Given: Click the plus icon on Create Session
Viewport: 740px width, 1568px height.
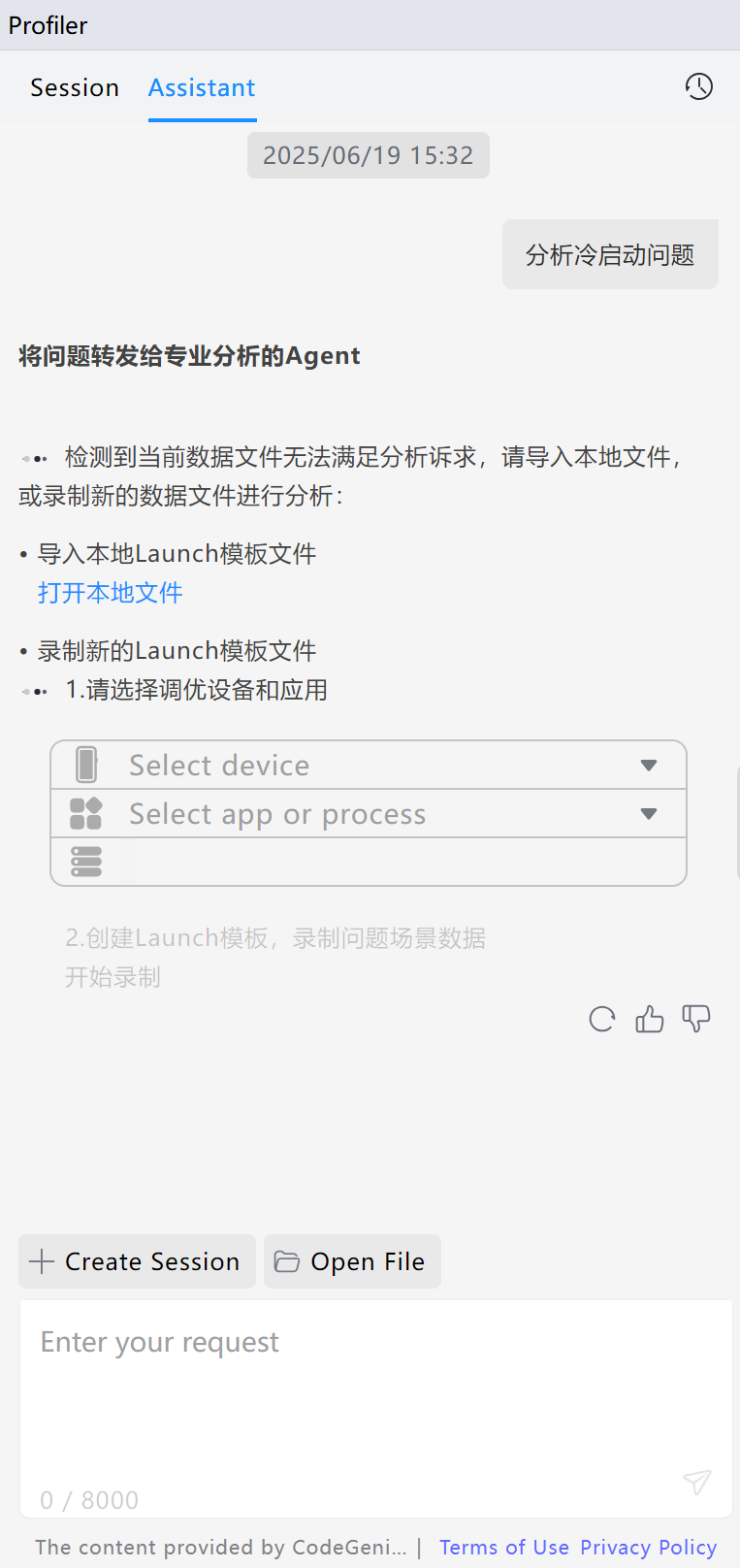Looking at the screenshot, I should coord(42,1261).
